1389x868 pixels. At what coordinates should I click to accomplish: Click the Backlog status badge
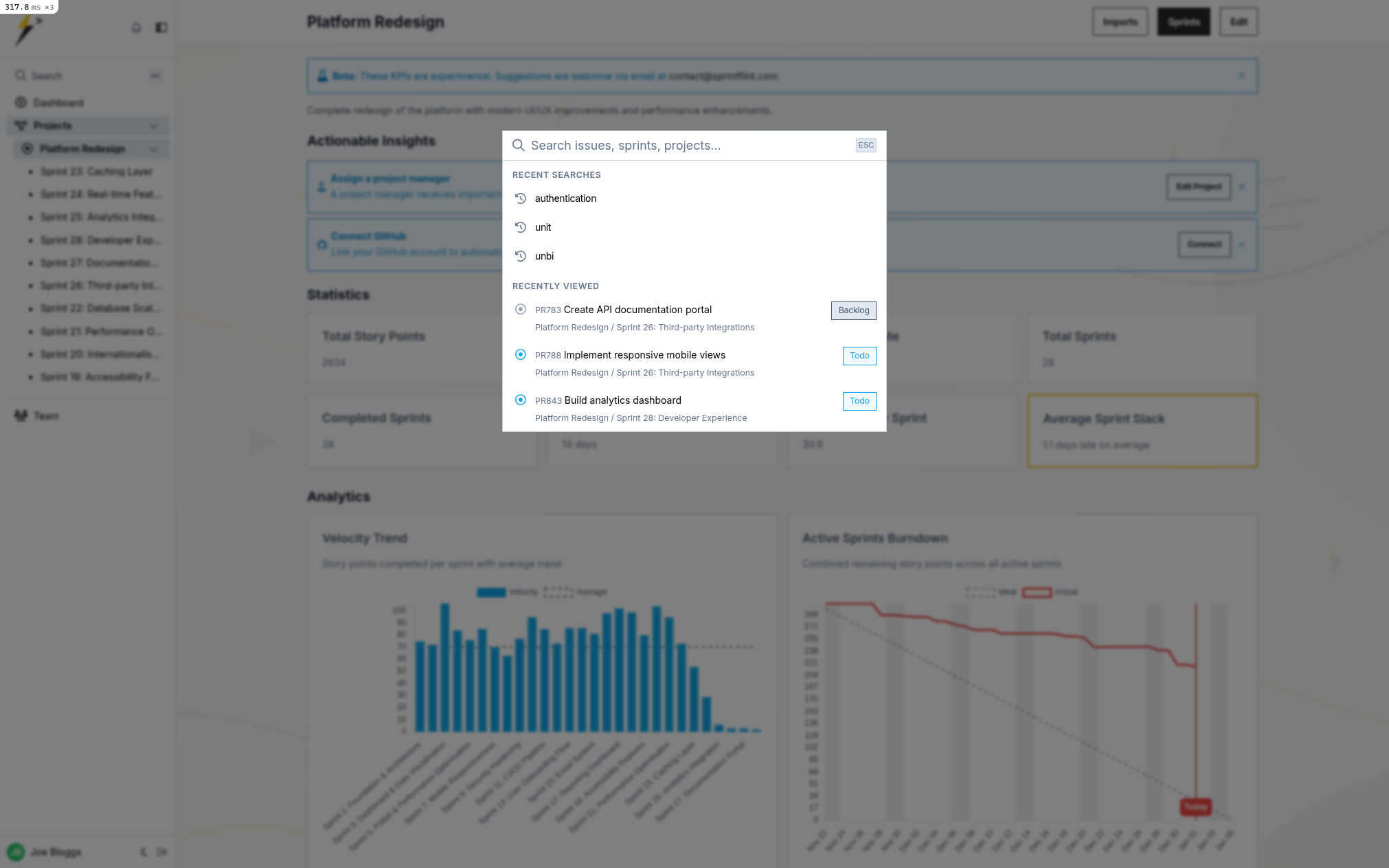(x=853, y=310)
